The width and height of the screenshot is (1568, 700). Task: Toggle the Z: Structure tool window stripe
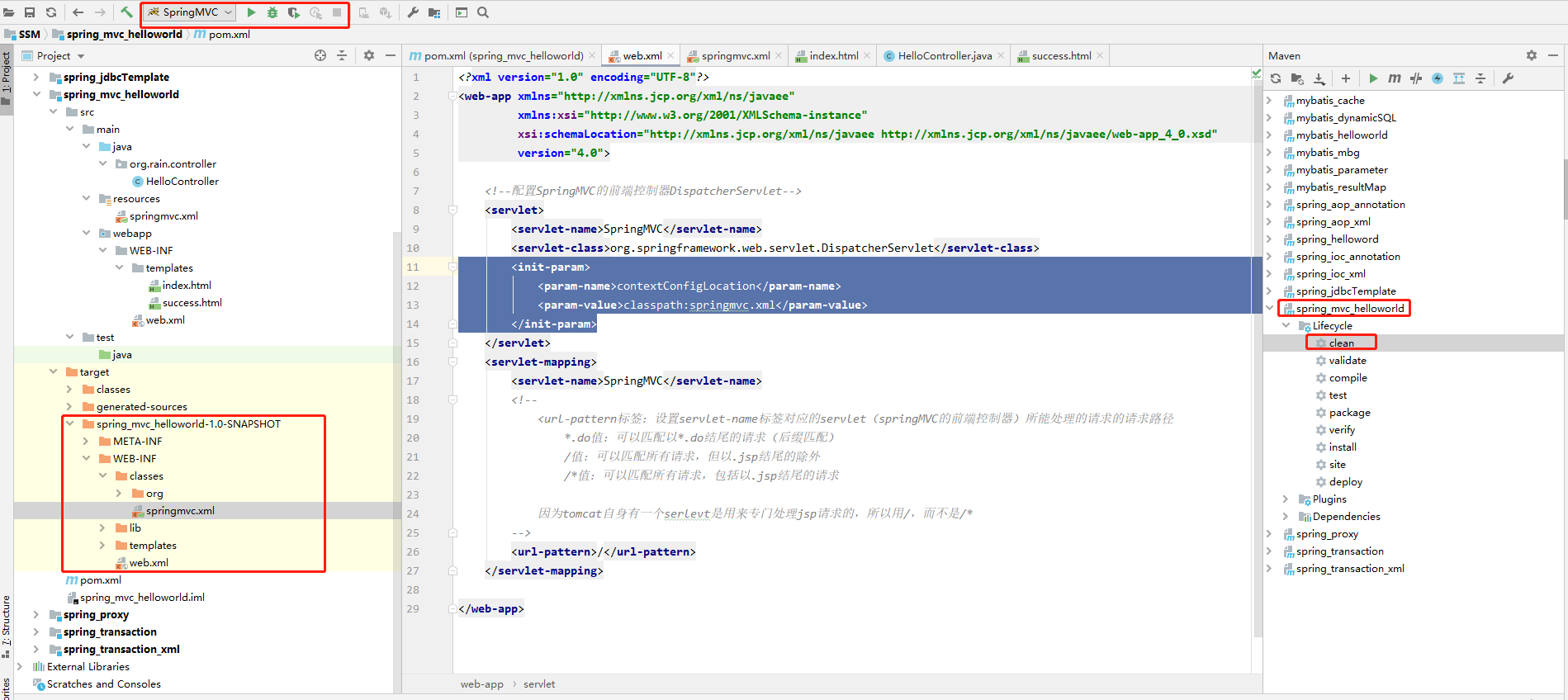pyautogui.click(x=6, y=626)
